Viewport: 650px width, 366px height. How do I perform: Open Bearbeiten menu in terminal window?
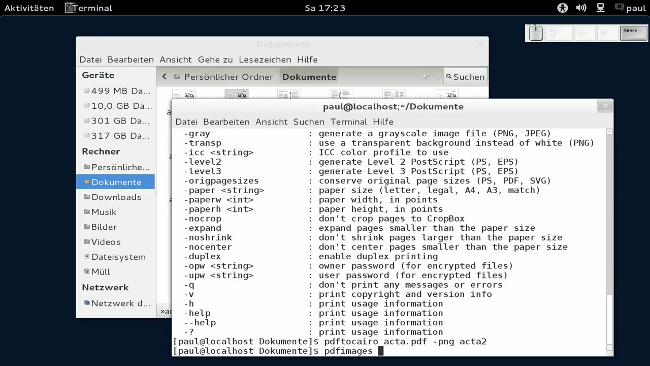pyautogui.click(x=226, y=122)
